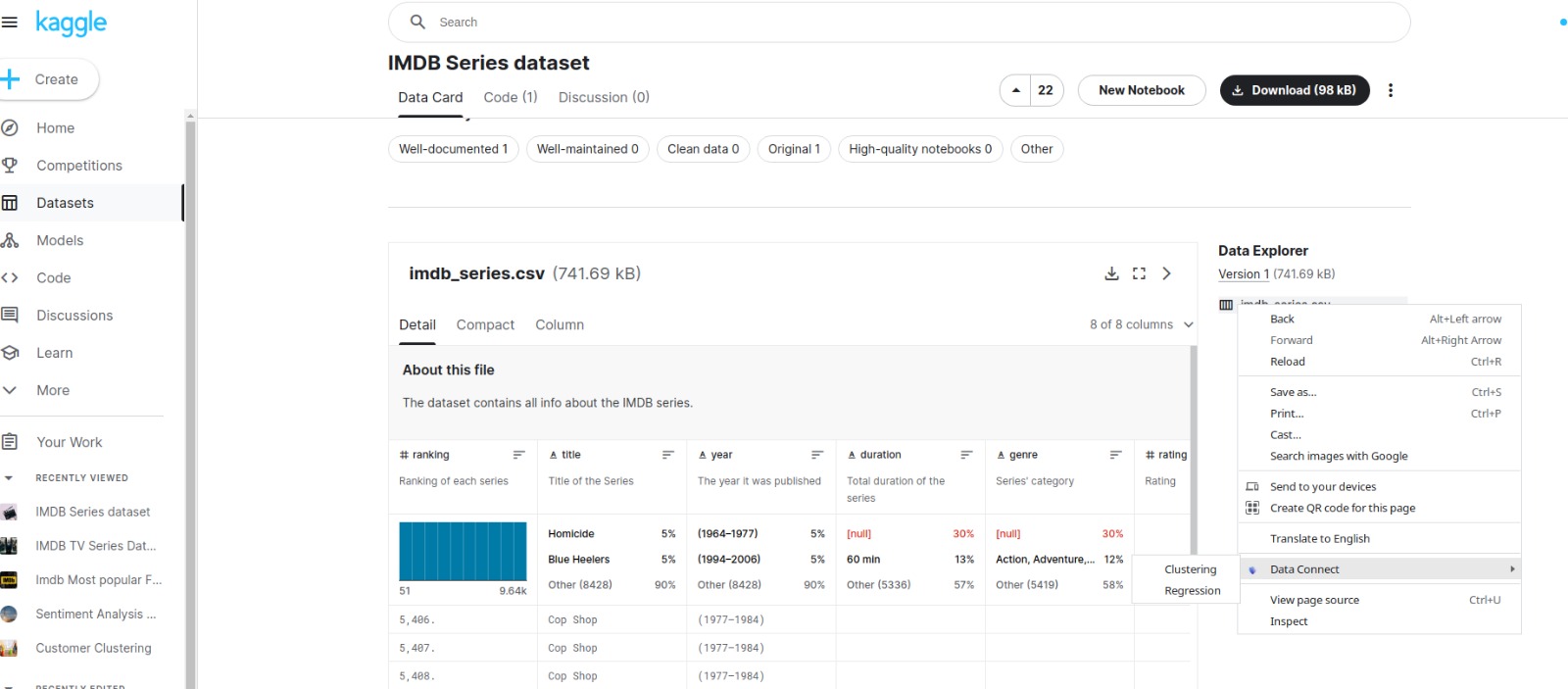1568x689 pixels.
Task: Open imdb_series.csv in fullscreen view
Action: coord(1139,273)
